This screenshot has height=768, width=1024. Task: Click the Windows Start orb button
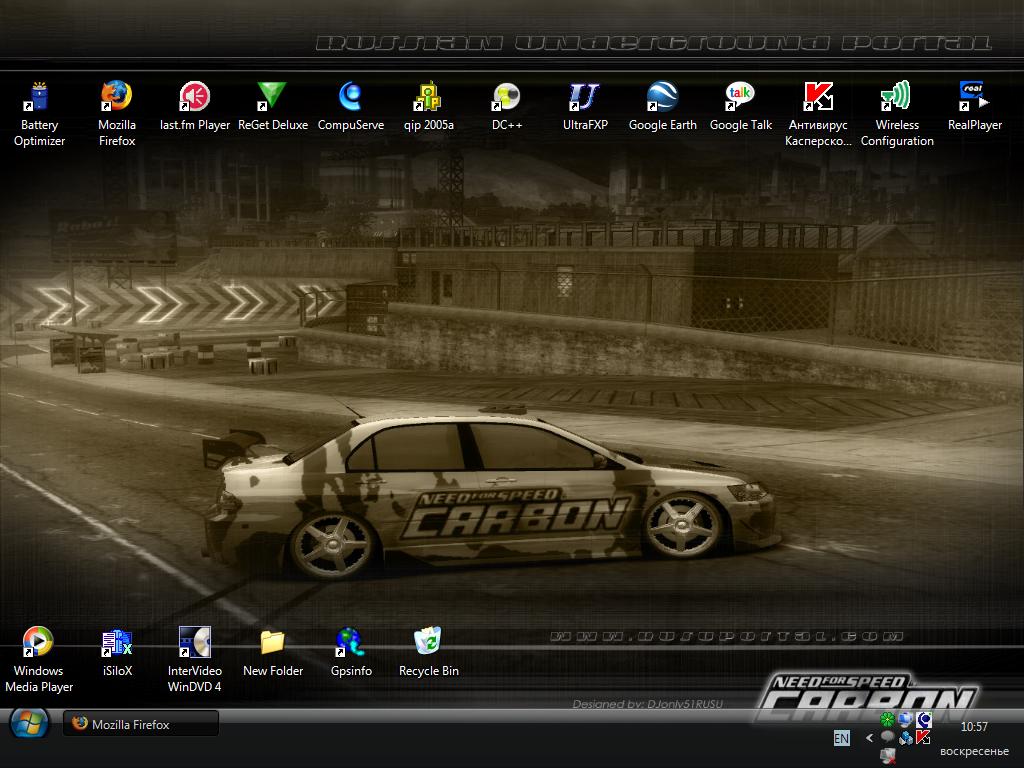pos(28,724)
